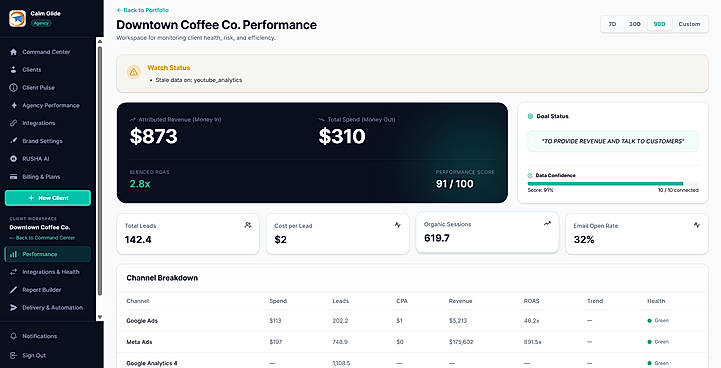Follow the Back to Portfolio link

(143, 10)
